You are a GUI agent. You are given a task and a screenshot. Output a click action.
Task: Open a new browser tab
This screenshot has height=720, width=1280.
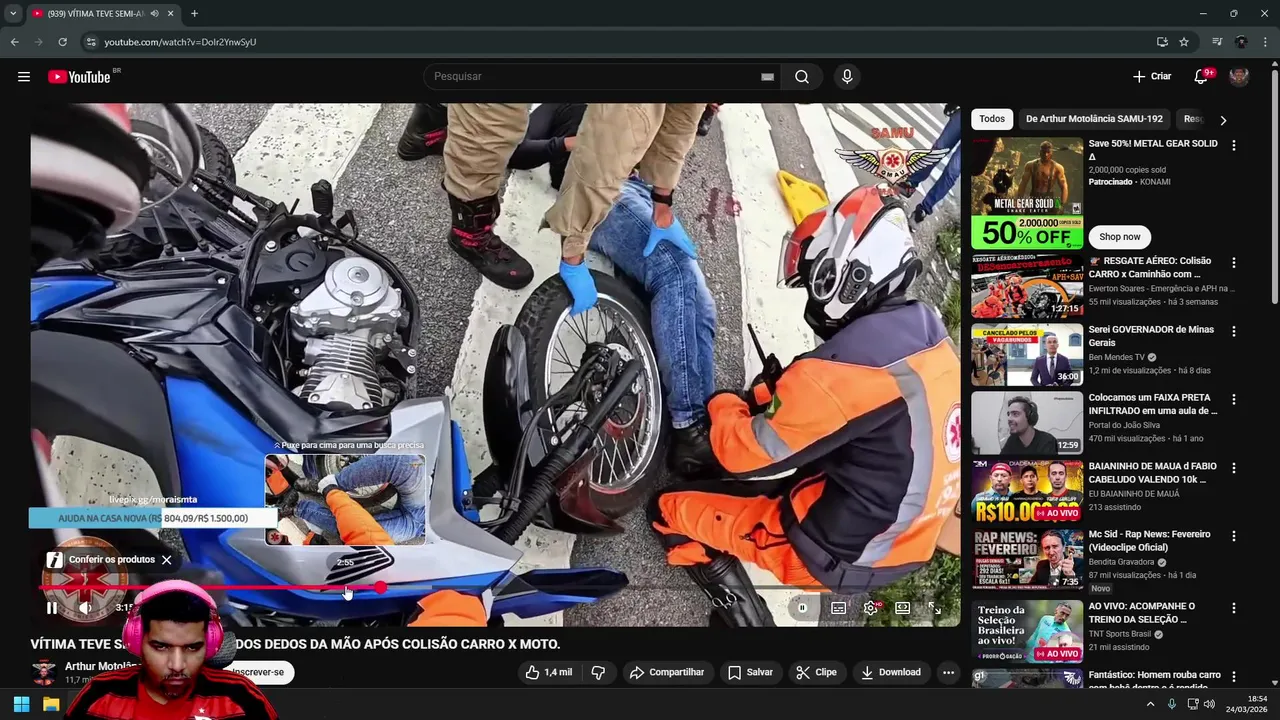coord(194,14)
